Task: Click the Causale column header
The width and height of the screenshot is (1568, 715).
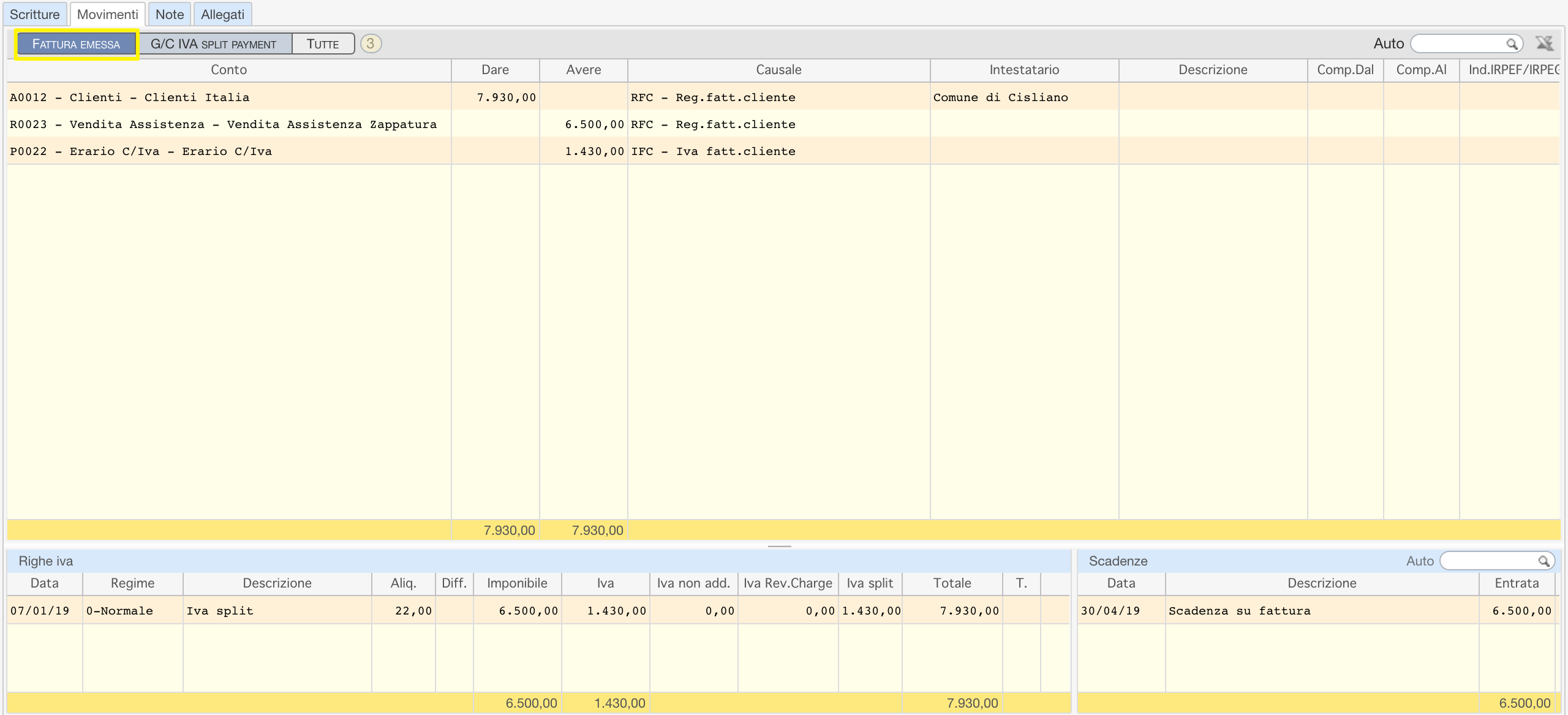Action: point(779,70)
